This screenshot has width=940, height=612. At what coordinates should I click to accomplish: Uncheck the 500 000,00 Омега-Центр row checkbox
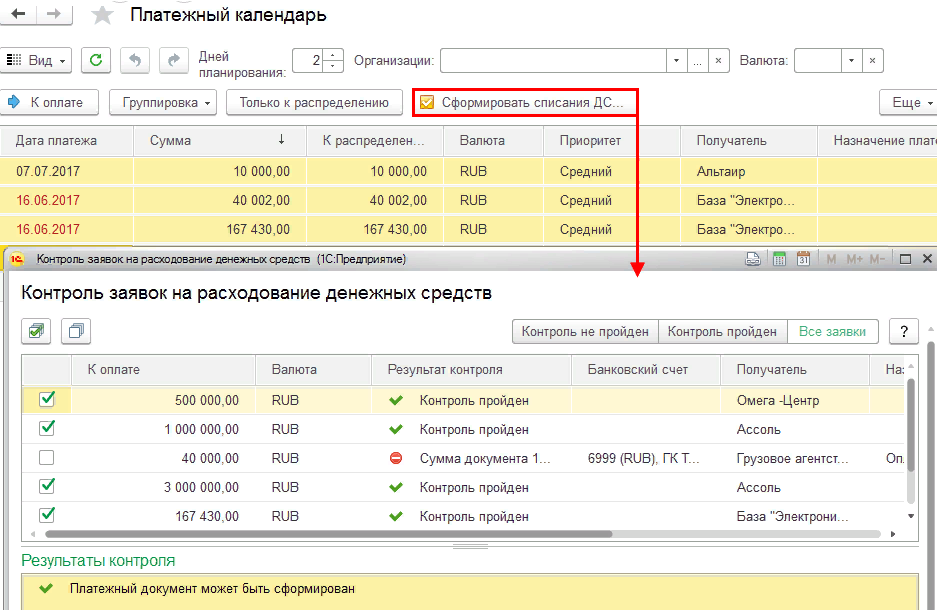pyautogui.click(x=46, y=400)
